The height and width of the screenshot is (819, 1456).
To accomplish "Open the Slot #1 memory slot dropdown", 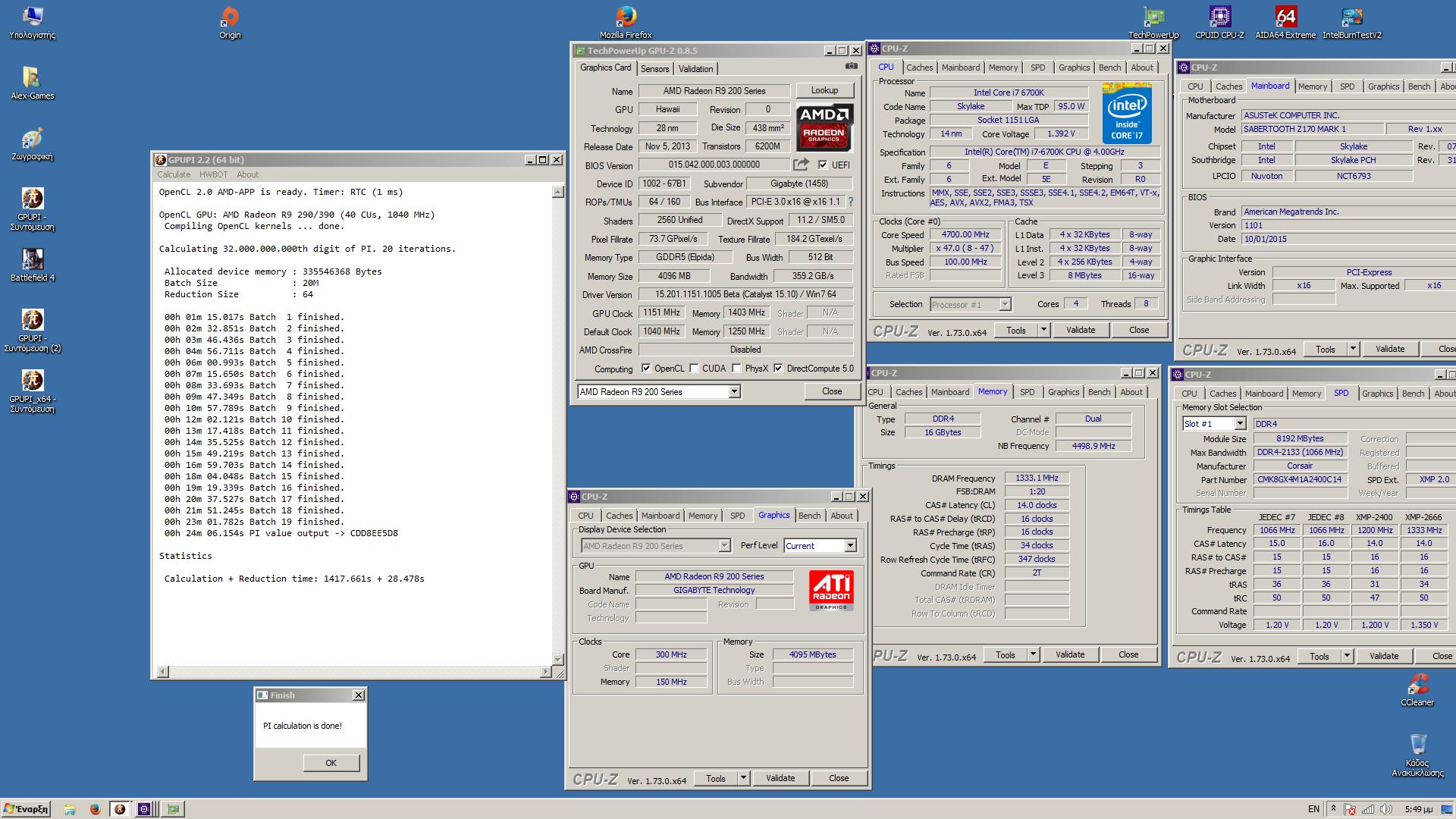I will [x=1240, y=424].
